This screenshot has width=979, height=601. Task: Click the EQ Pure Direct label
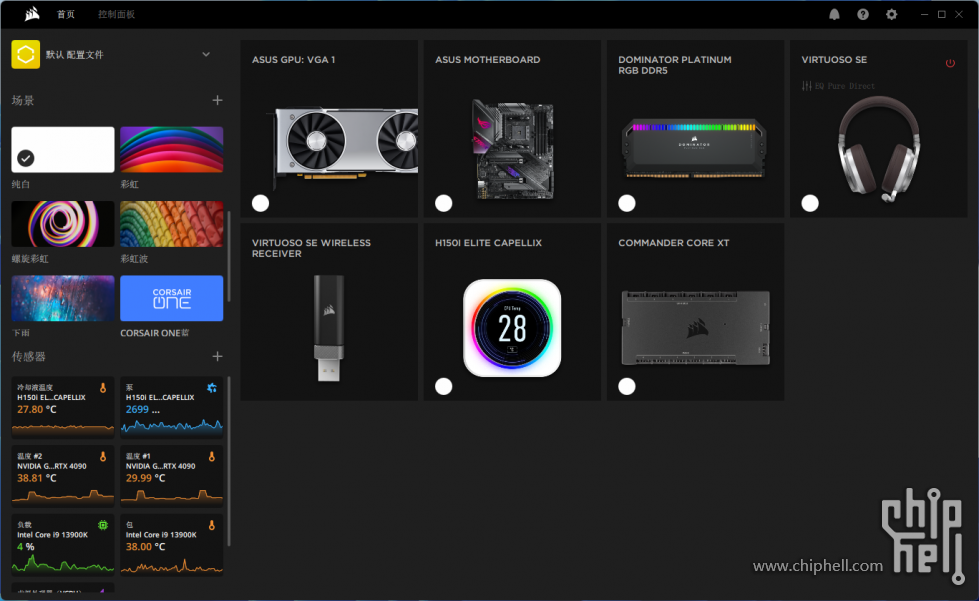click(x=845, y=86)
